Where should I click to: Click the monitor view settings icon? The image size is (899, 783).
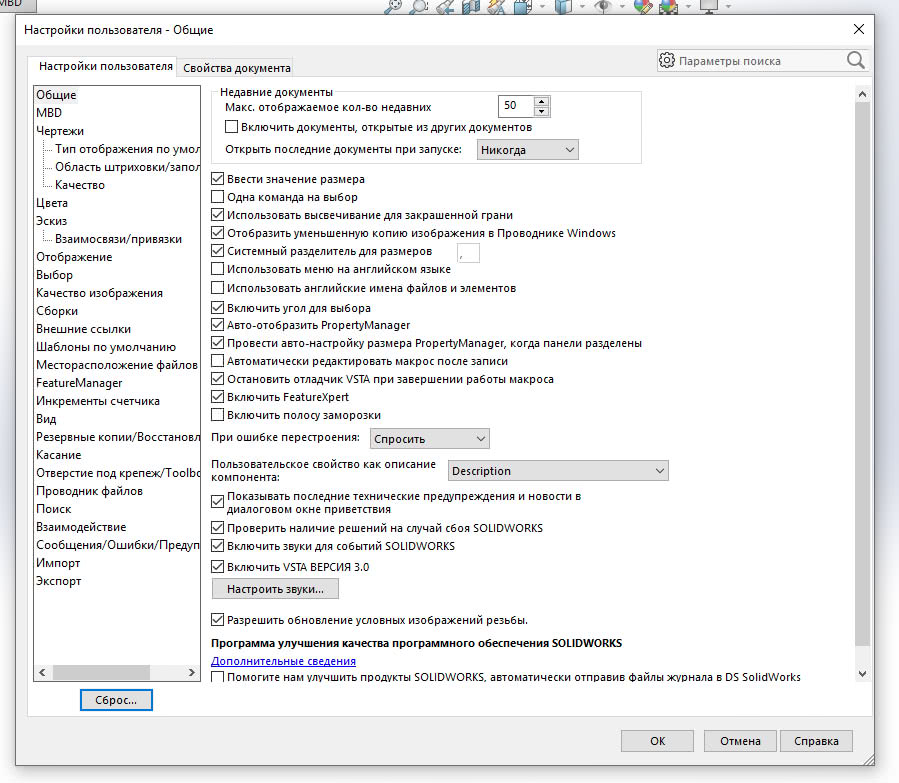tap(709, 6)
